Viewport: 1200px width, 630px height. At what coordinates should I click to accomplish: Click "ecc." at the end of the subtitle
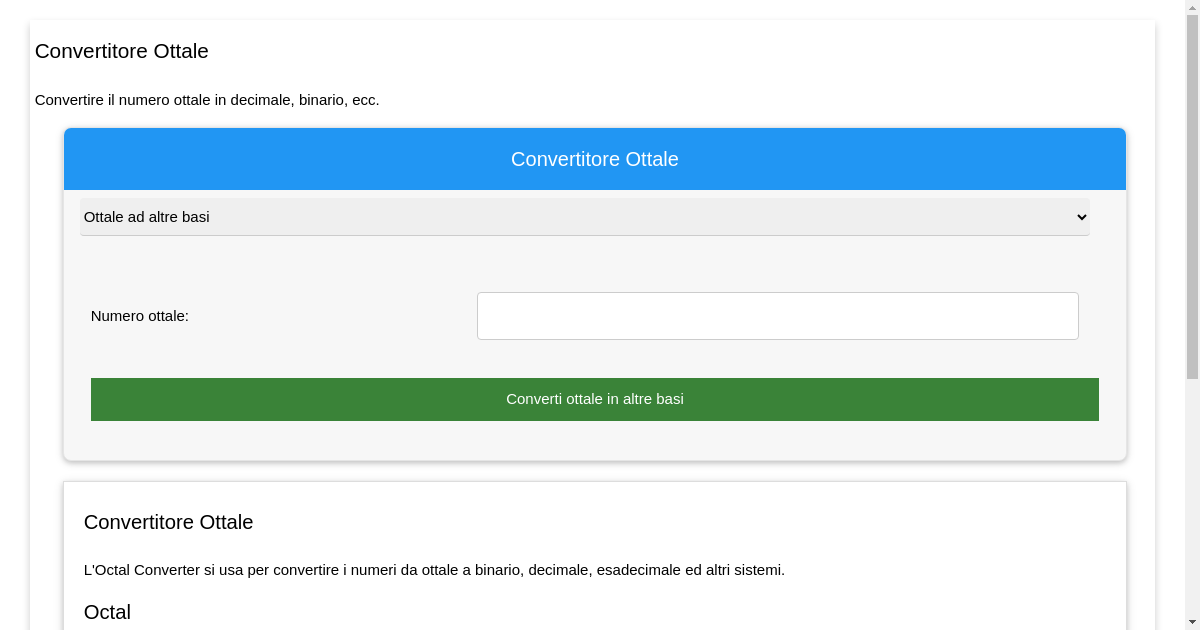[x=365, y=100]
